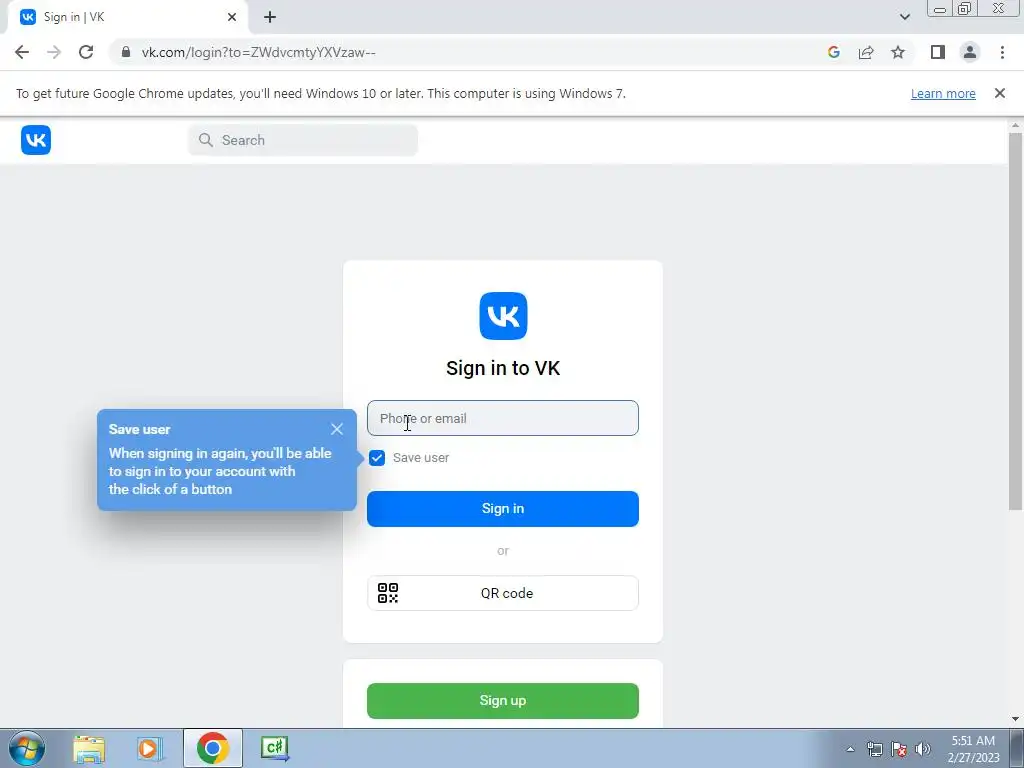Click the green Sign up button
Image resolution: width=1024 pixels, height=768 pixels.
pyautogui.click(x=503, y=701)
